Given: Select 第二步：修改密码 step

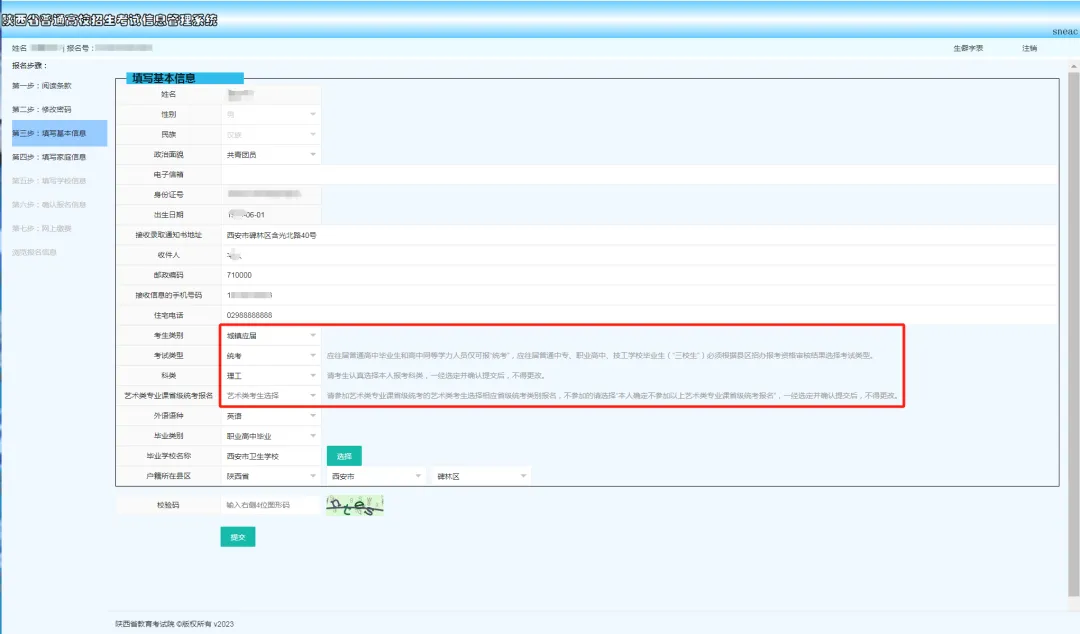Looking at the screenshot, I should coord(42,110).
